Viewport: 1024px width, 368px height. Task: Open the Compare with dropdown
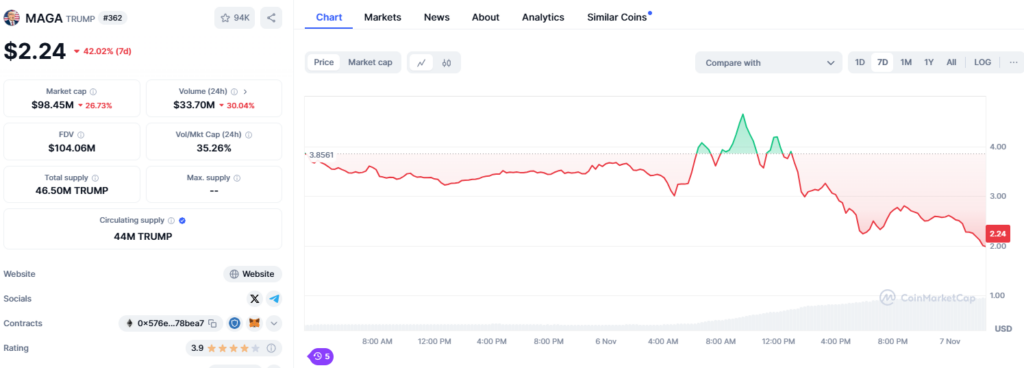769,63
